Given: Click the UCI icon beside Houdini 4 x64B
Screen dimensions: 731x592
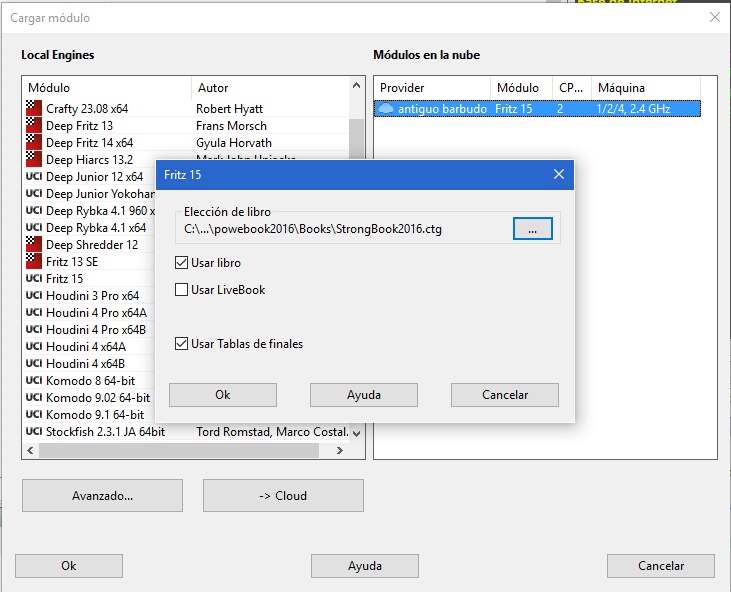Looking at the screenshot, I should coord(34,363).
